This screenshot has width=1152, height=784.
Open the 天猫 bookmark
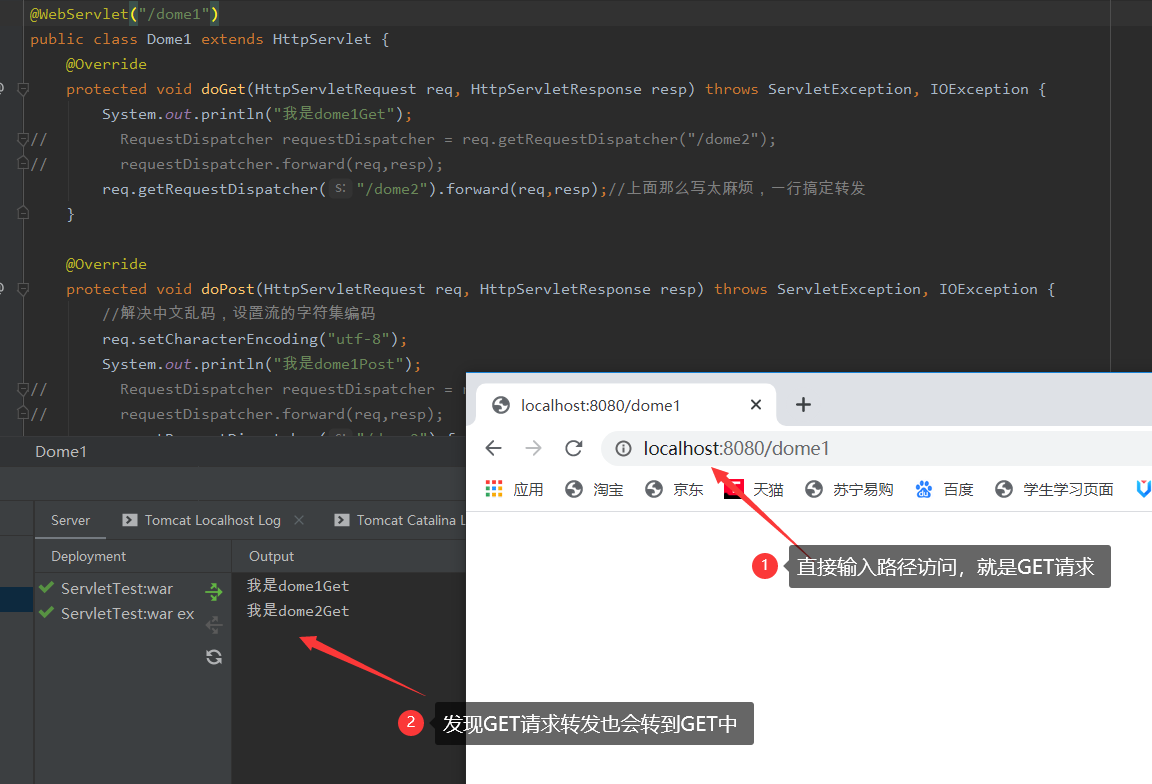coord(755,489)
